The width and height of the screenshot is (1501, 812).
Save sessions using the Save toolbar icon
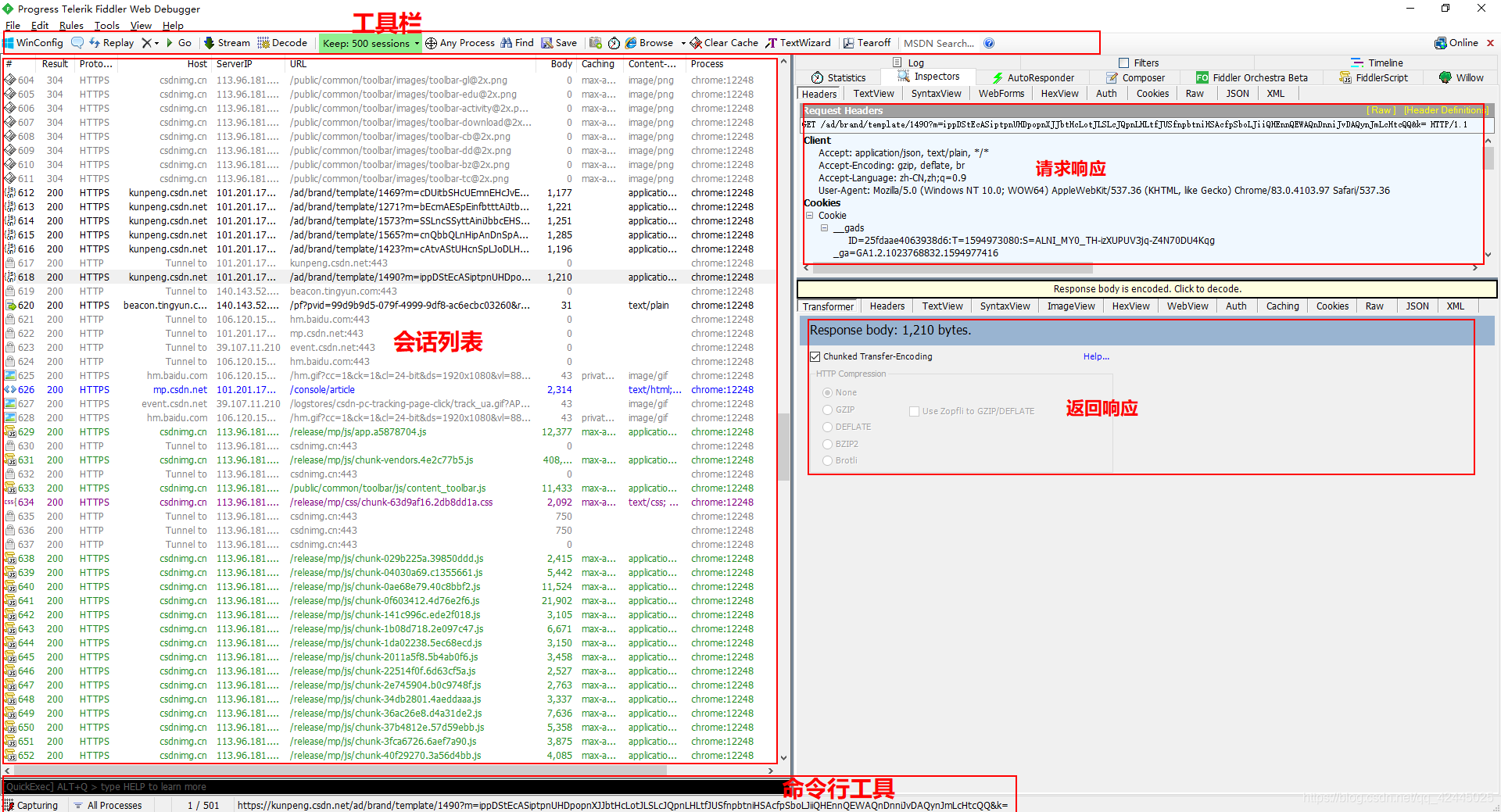click(x=559, y=43)
